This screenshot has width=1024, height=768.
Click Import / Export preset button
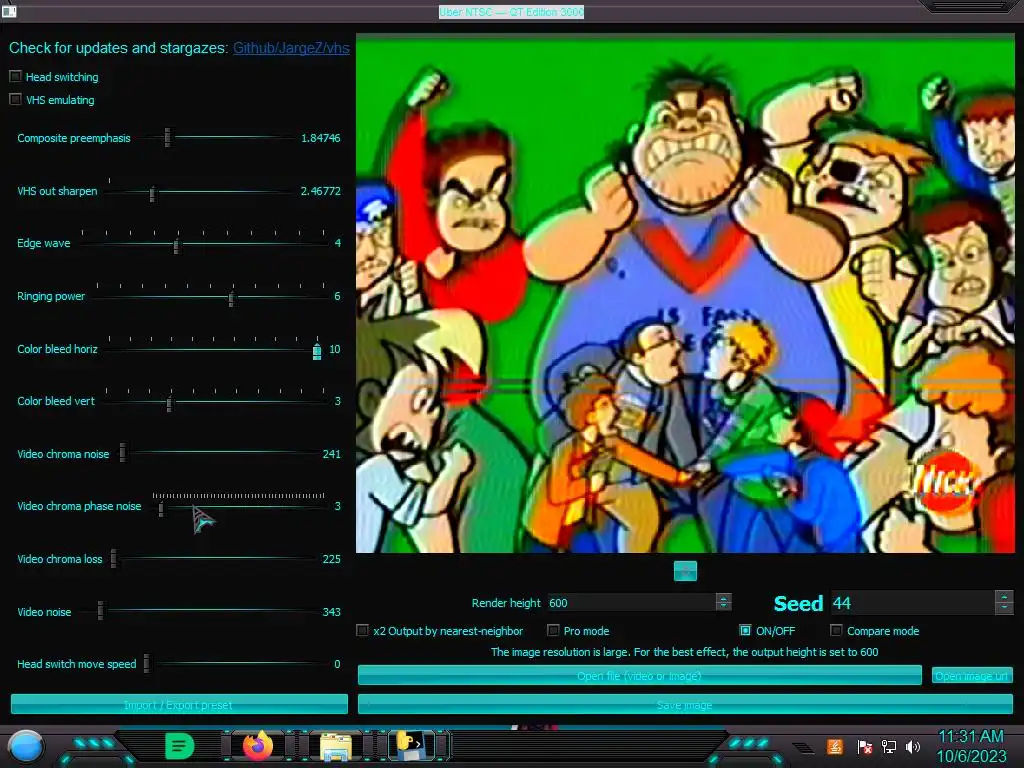(x=179, y=705)
